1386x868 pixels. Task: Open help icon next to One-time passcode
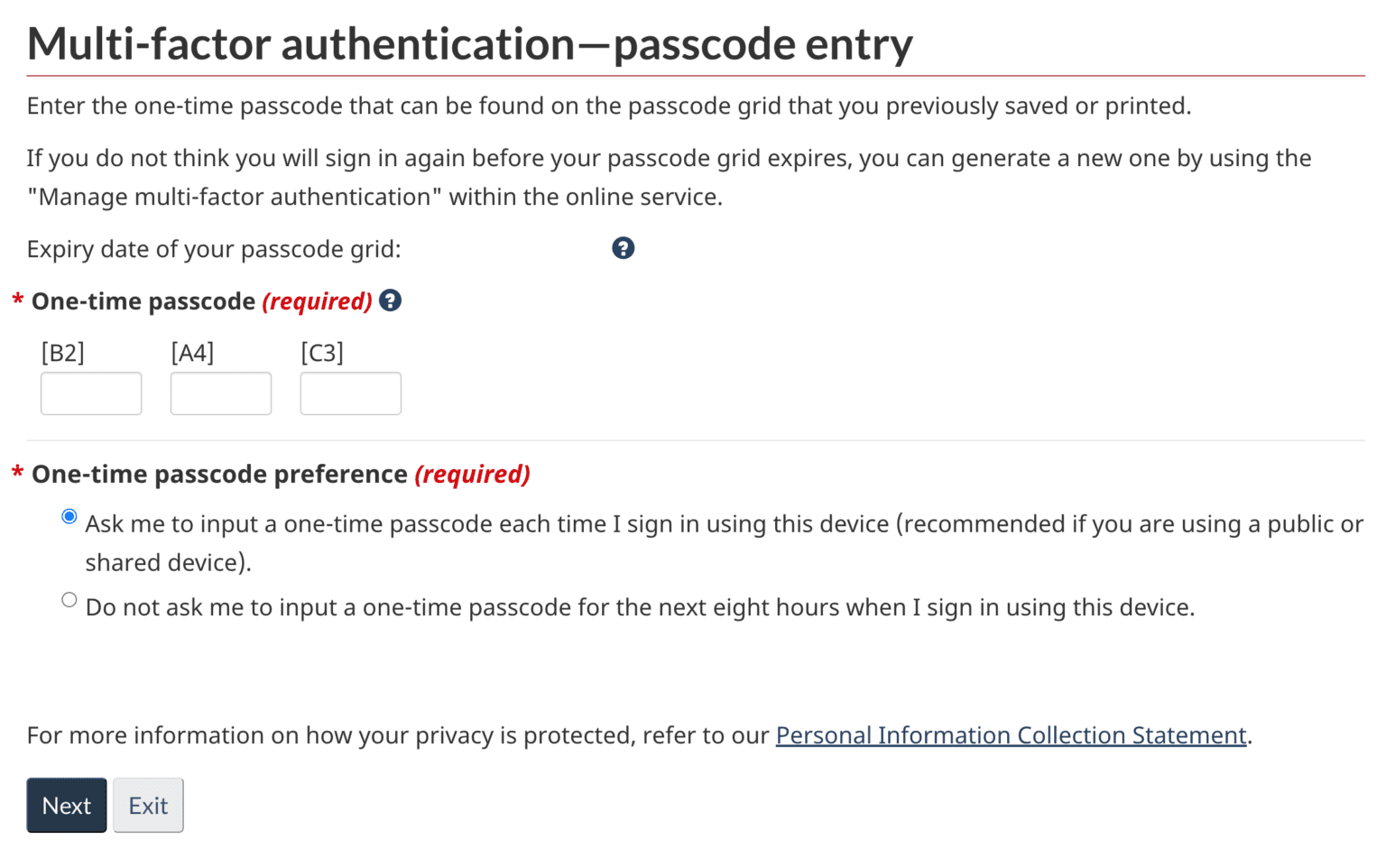click(x=390, y=300)
